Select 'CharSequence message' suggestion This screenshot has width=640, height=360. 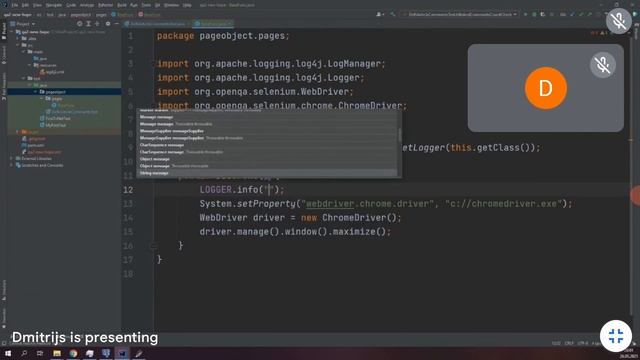pyautogui.click(x=162, y=145)
